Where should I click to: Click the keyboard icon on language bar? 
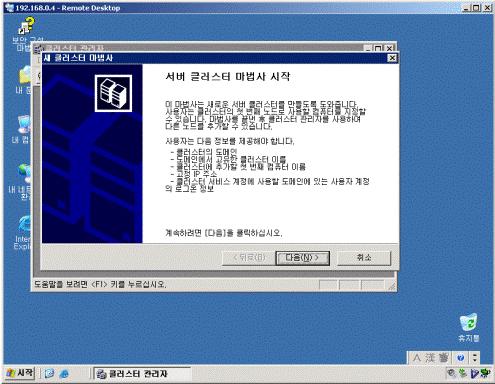(443, 358)
